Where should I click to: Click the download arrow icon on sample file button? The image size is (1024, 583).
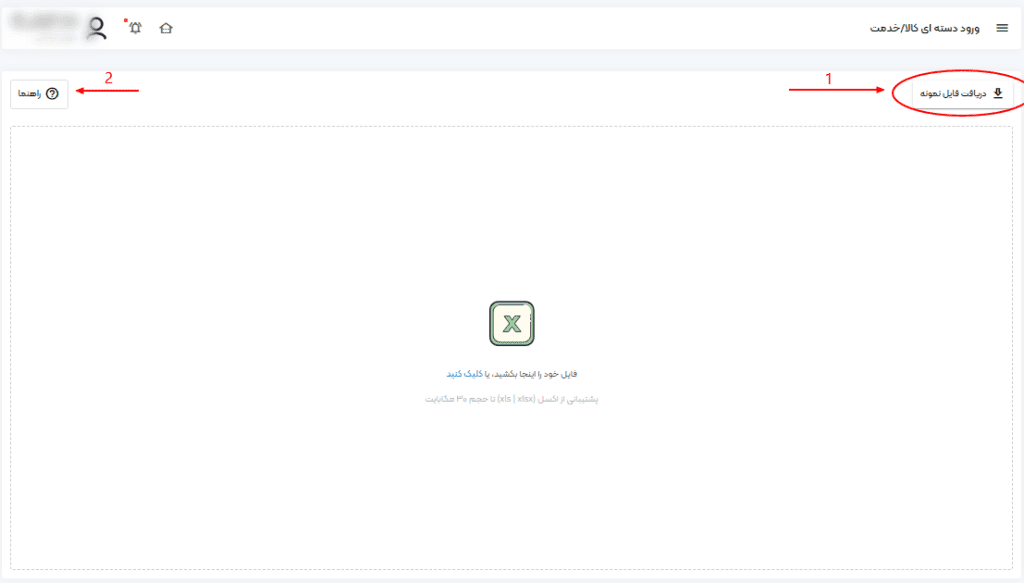click(x=997, y=93)
